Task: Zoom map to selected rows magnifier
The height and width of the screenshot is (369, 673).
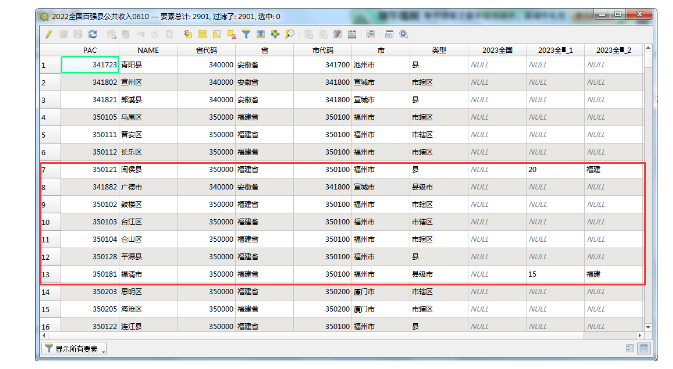Action: pyautogui.click(x=290, y=34)
